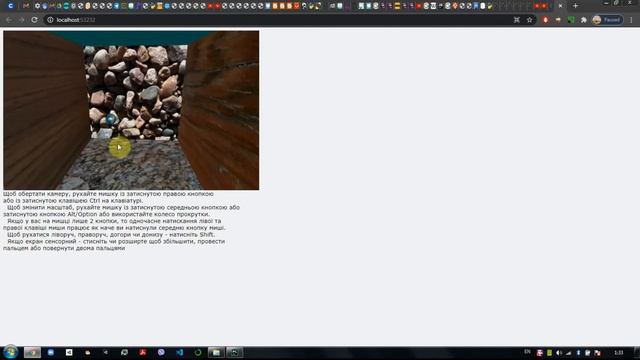Open Viber from the taskbar

coord(161,352)
